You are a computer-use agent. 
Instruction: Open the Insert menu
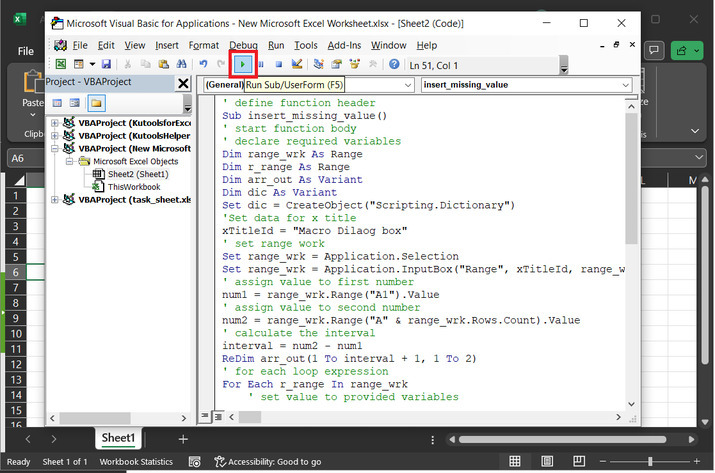(167, 45)
